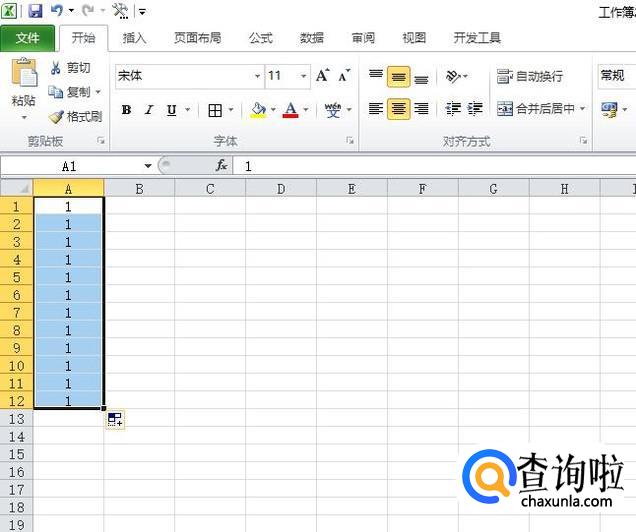Click the Insert Function fx icon
Viewport: 636px width, 532px height.
(x=221, y=166)
